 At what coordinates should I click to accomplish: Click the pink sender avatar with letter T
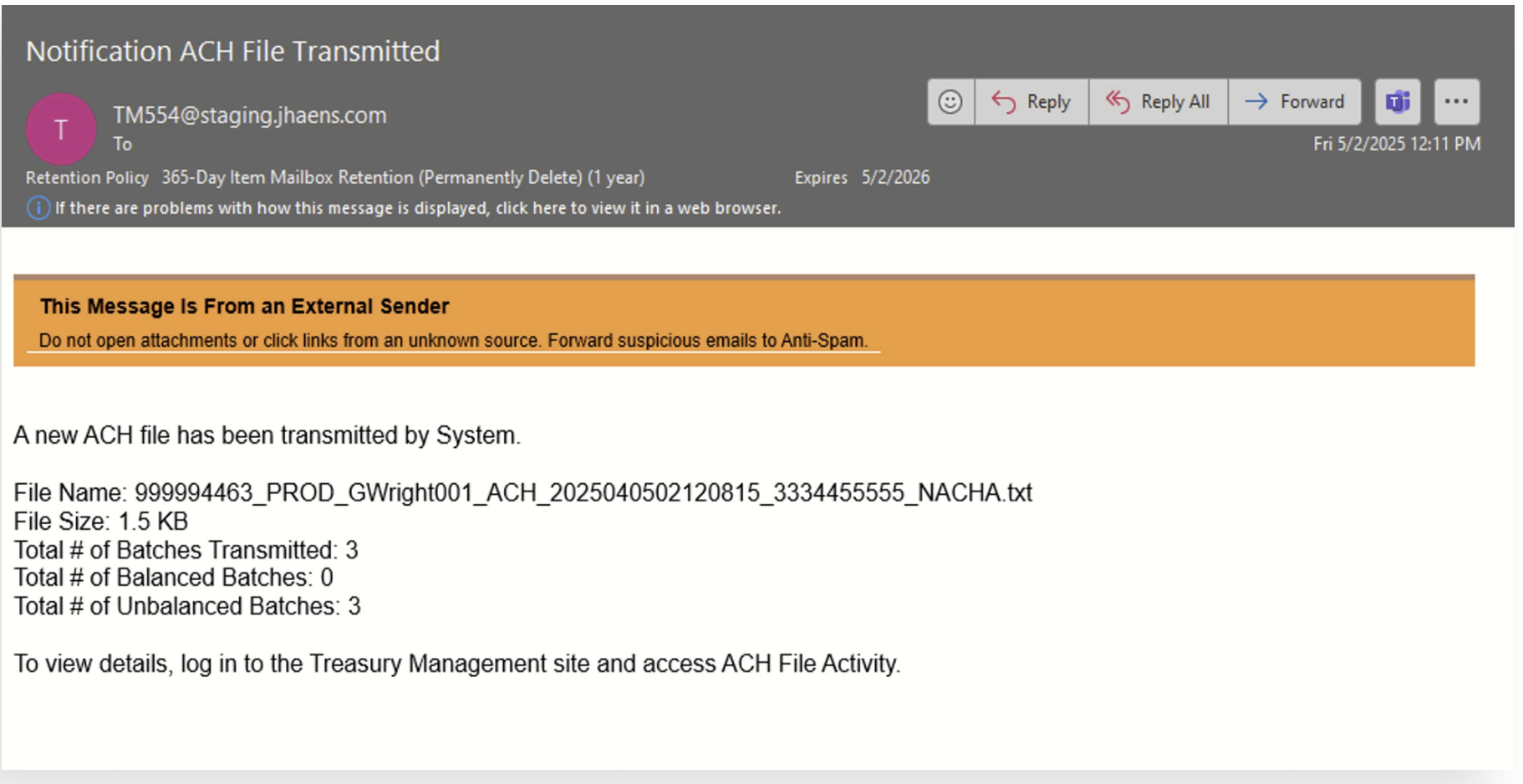point(61,130)
